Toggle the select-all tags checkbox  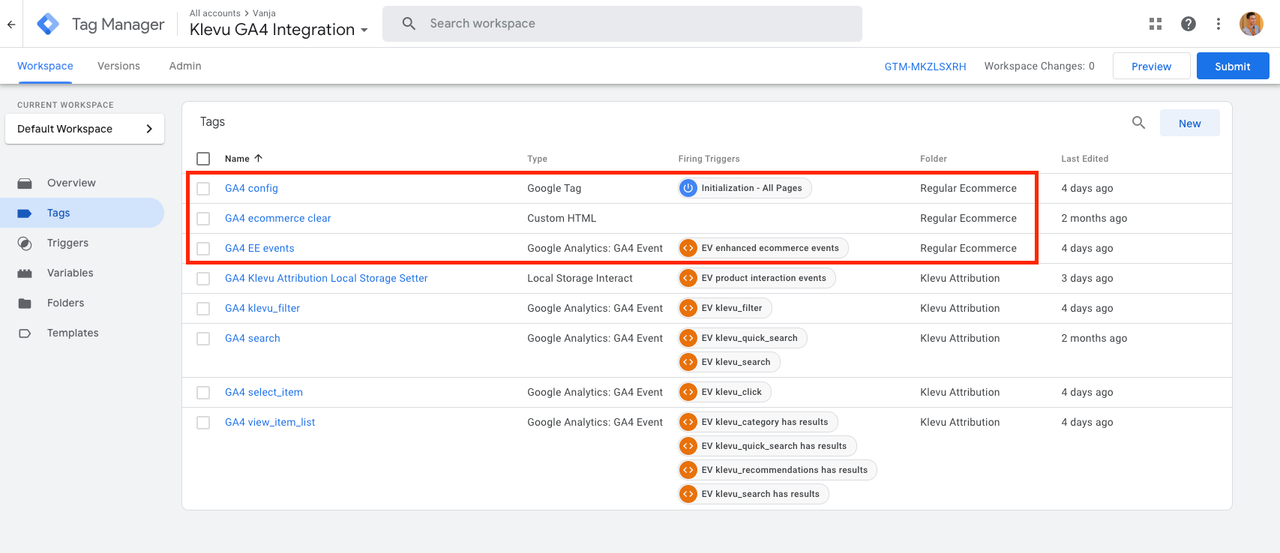[204, 158]
